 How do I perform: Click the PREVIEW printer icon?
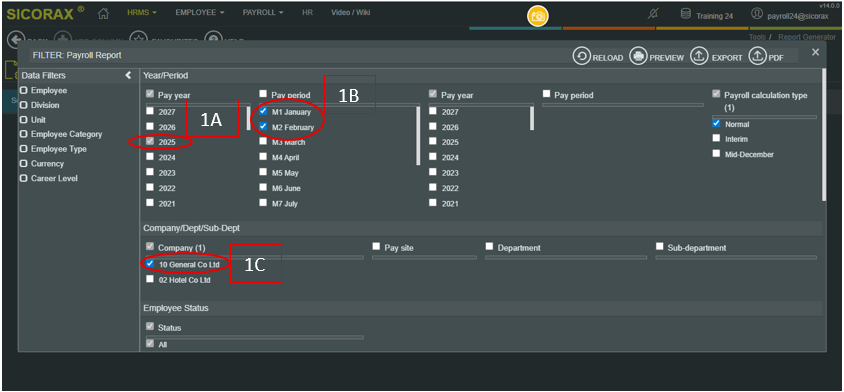pos(638,57)
